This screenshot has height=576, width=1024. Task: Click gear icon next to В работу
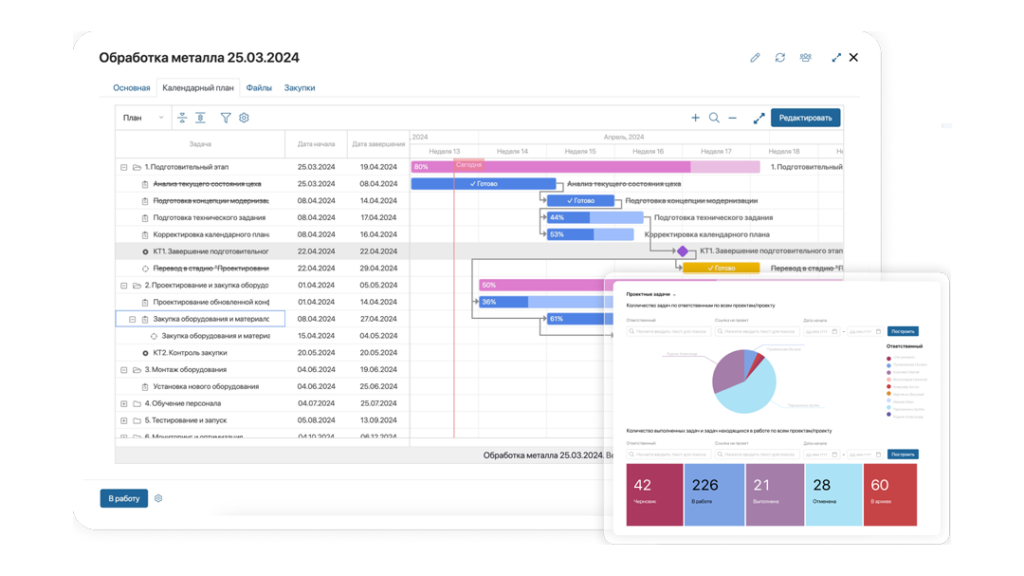pyautogui.click(x=158, y=498)
